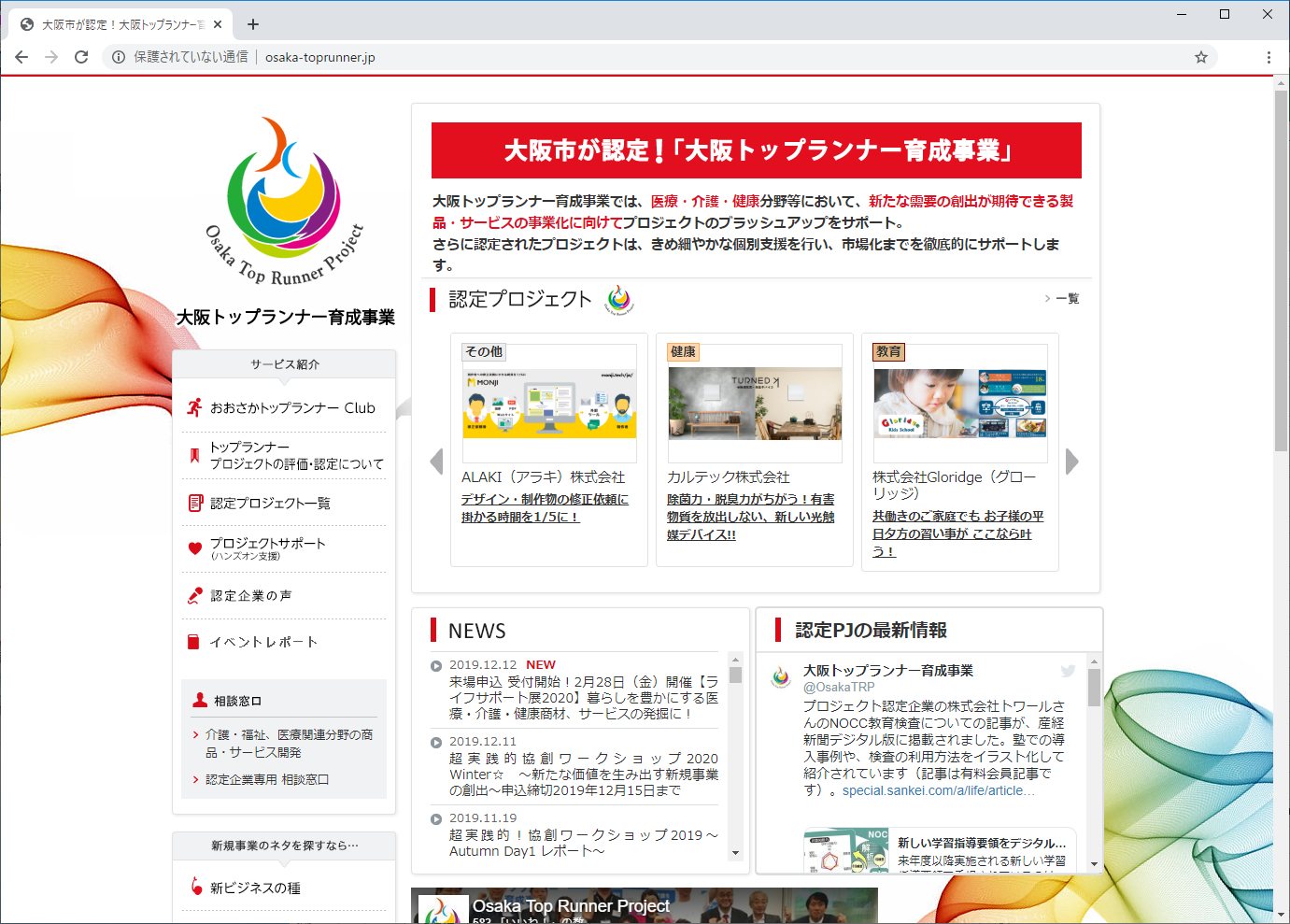Click the document list icon in sidebar
Screen dimensions: 1290x924
195,503
